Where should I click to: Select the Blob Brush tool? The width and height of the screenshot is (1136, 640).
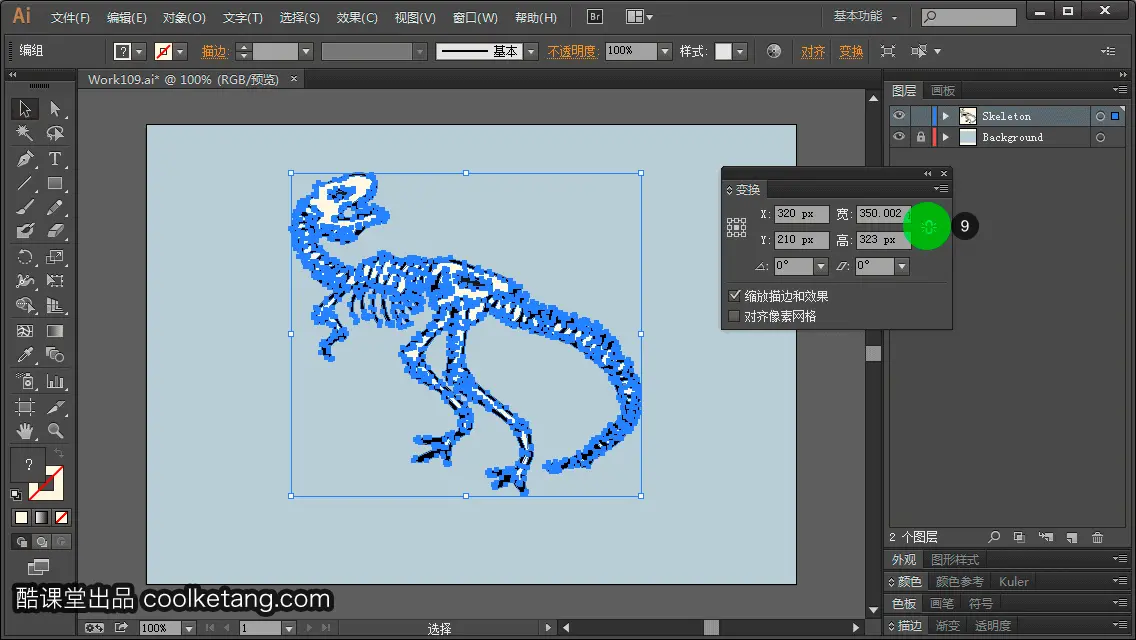point(25,231)
